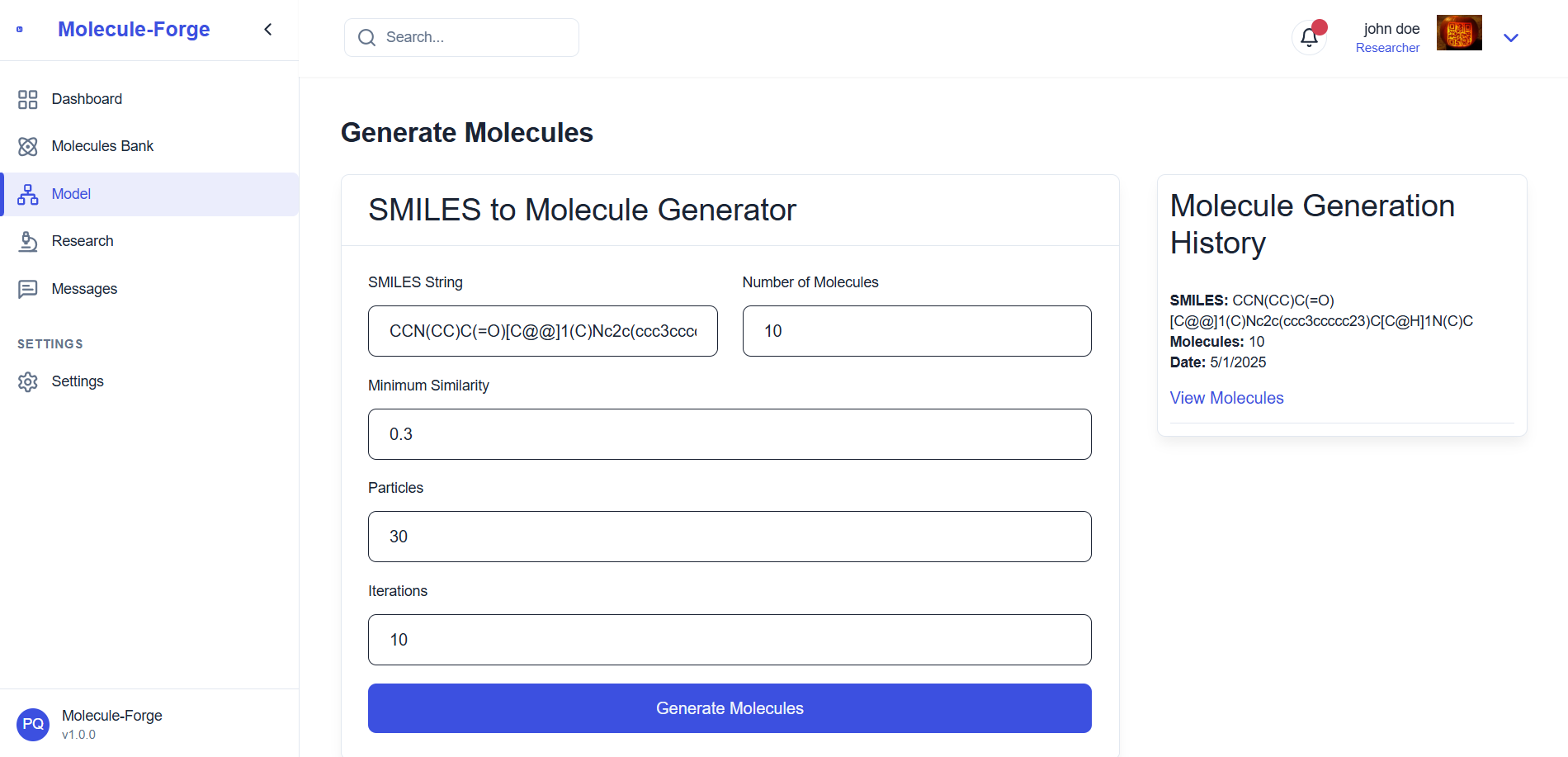Click the user avatar thumbnail

[x=1458, y=33]
